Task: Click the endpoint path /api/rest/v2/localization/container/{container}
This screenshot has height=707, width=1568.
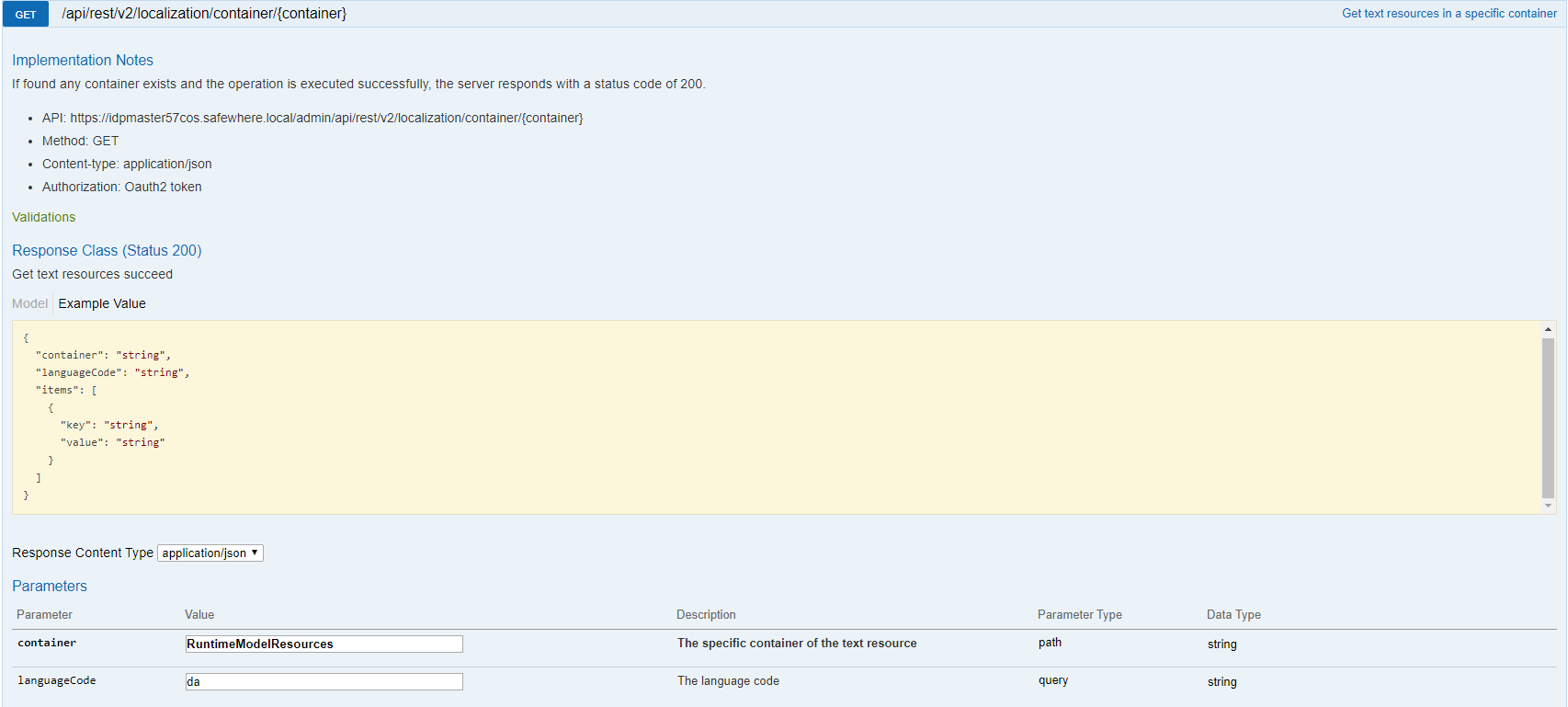Action: (204, 14)
